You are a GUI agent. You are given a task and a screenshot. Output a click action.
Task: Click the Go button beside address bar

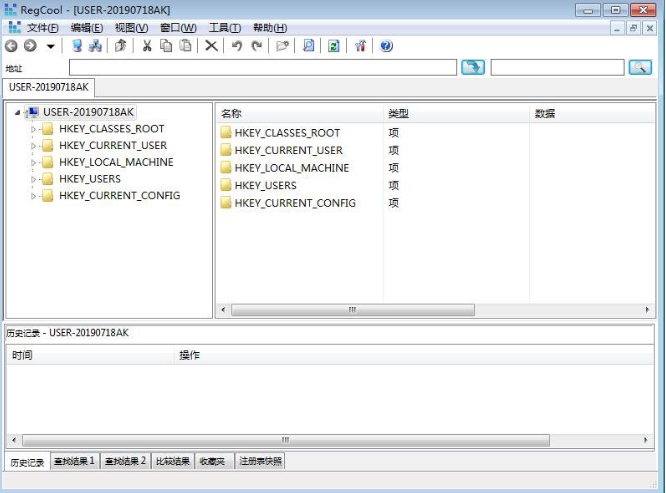tap(473, 68)
